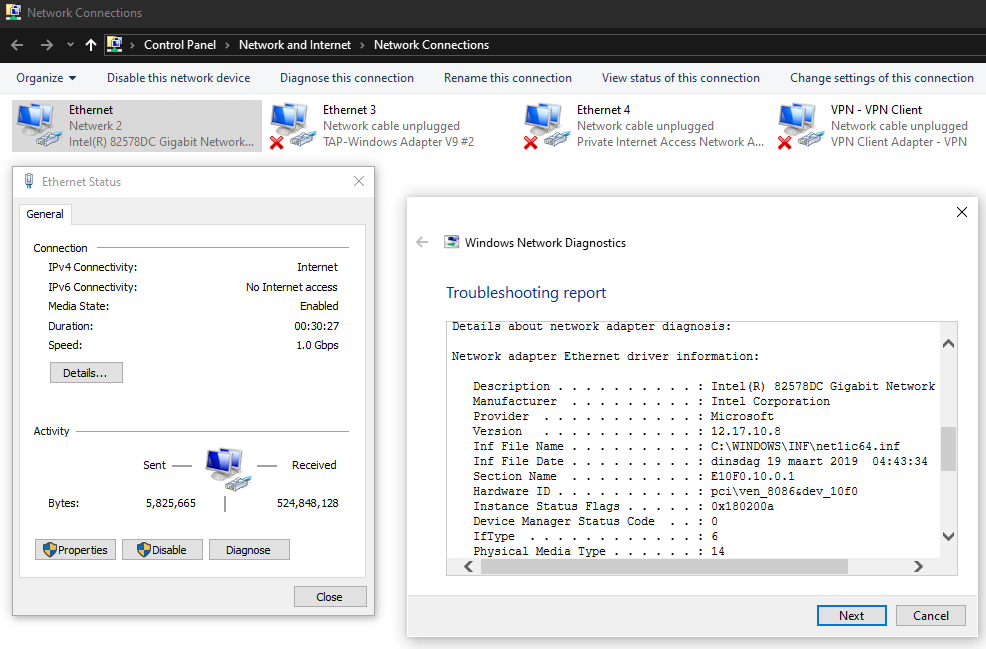Select the Ethernet Netwerk 2 adapter icon
The image size is (986, 649).
[x=38, y=126]
